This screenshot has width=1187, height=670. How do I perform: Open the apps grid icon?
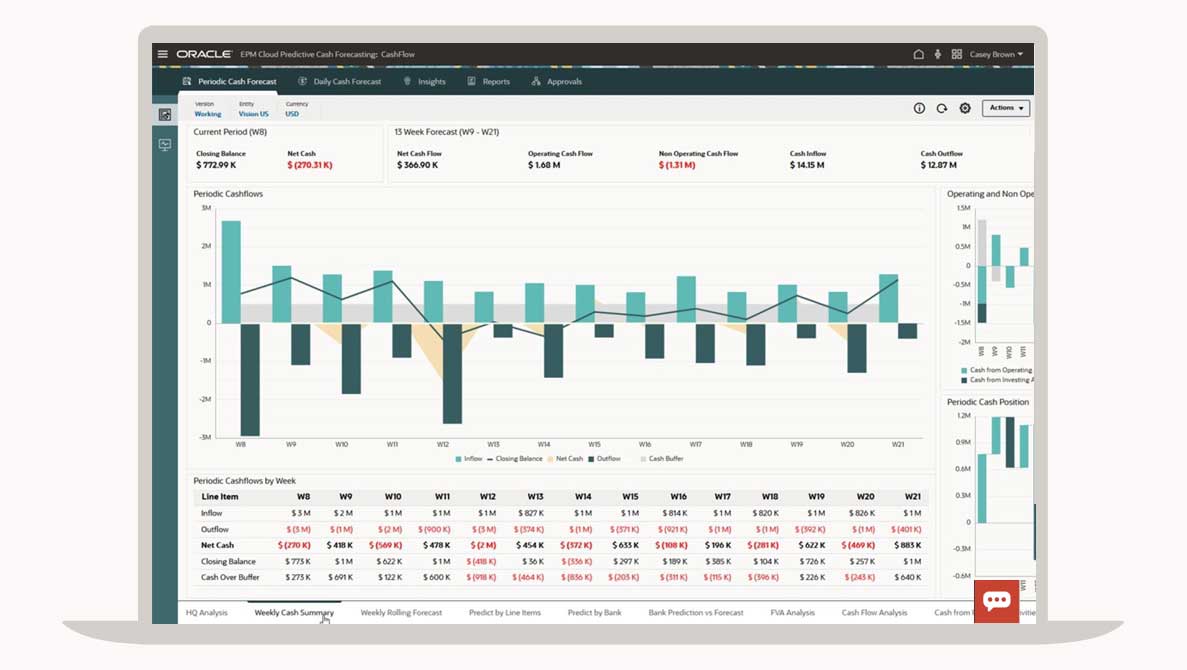coord(956,54)
